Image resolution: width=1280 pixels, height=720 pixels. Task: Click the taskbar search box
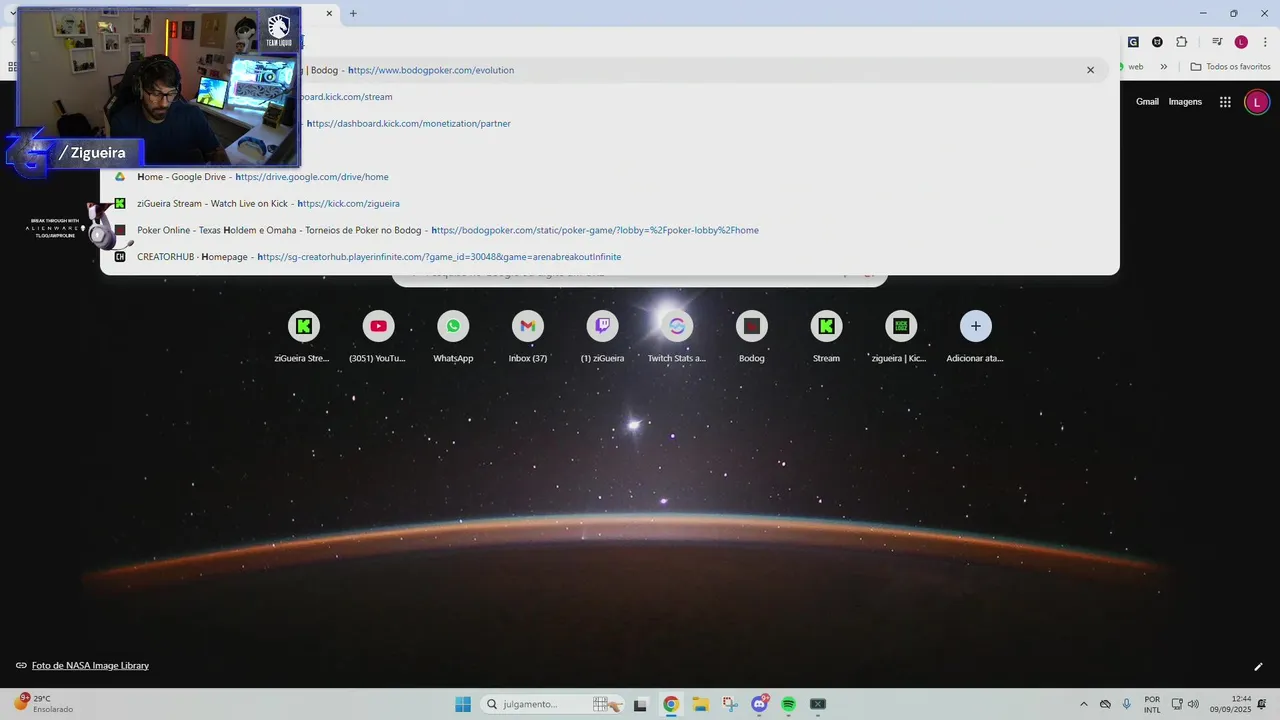pos(552,704)
